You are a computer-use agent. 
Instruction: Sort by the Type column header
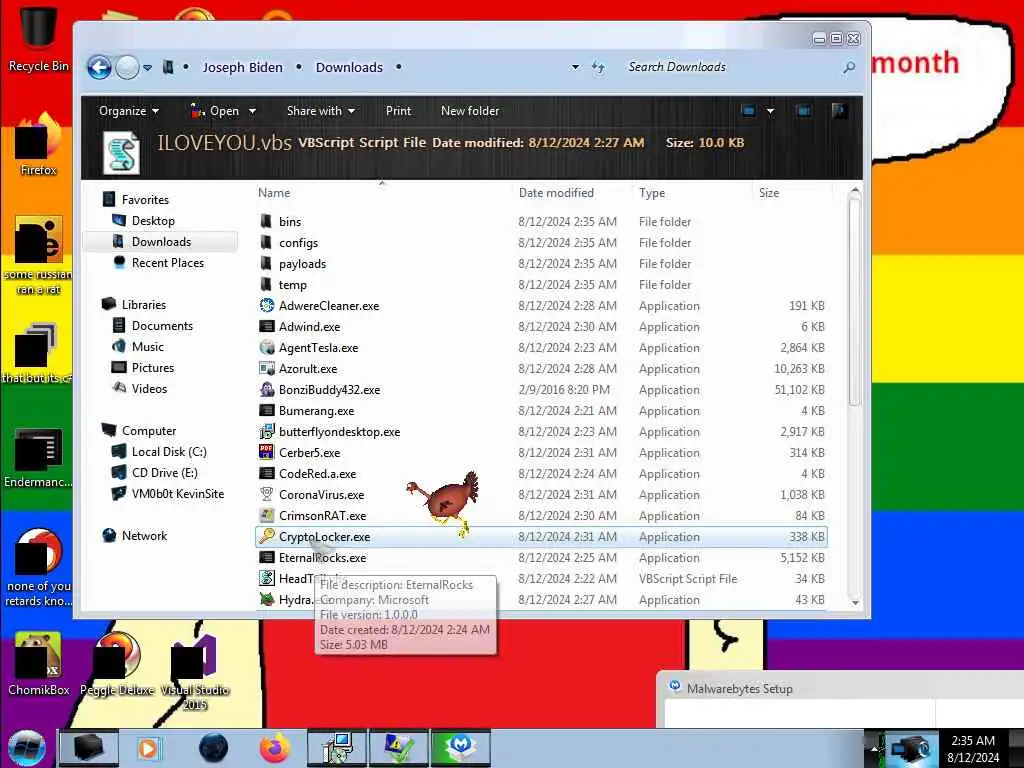coord(652,193)
